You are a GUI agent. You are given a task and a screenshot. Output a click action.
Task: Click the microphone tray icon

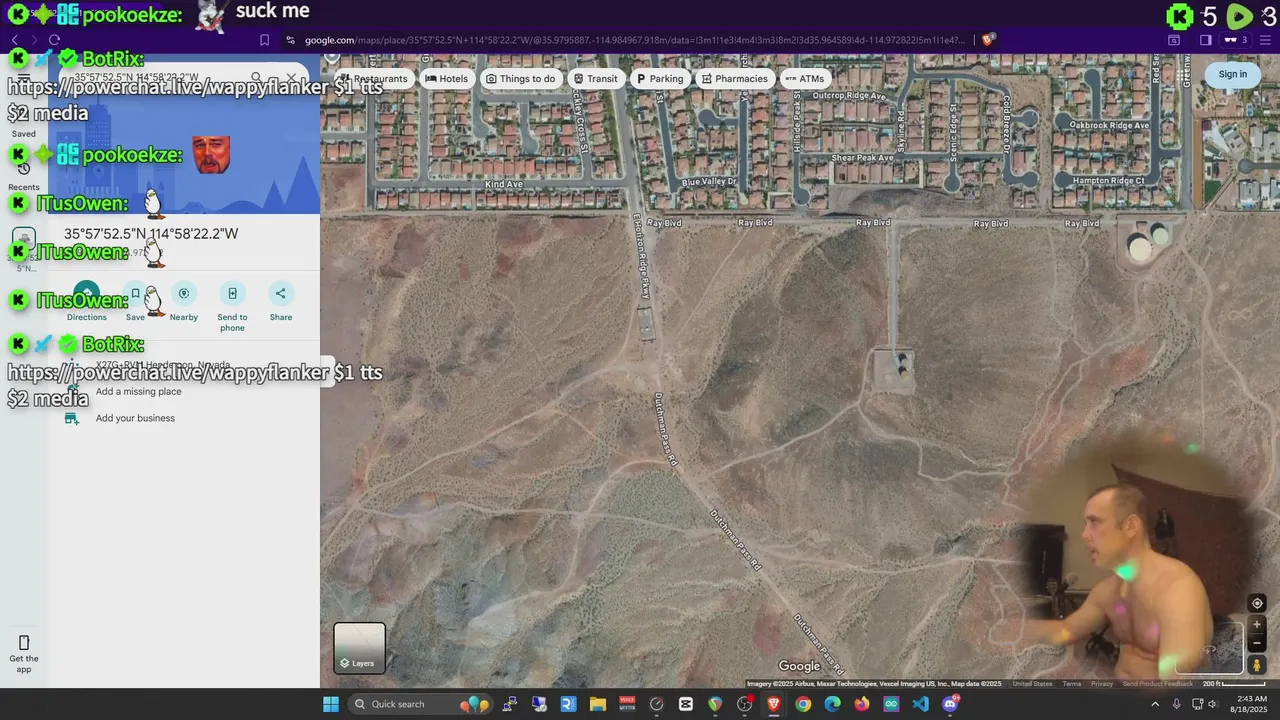click(1177, 704)
